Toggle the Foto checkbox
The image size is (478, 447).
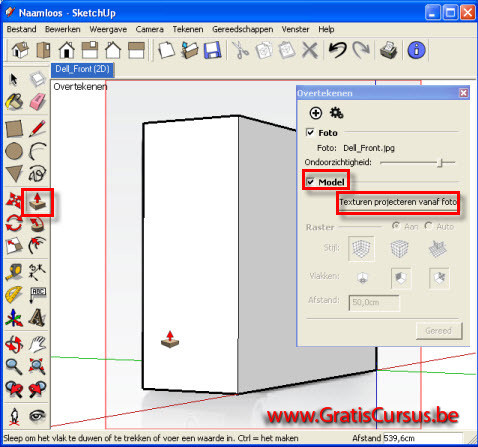(x=310, y=132)
